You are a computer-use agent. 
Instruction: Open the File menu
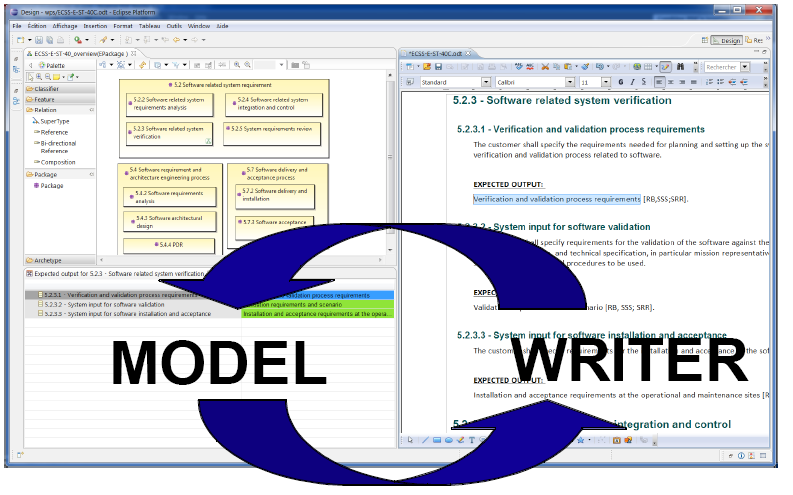(x=17, y=26)
